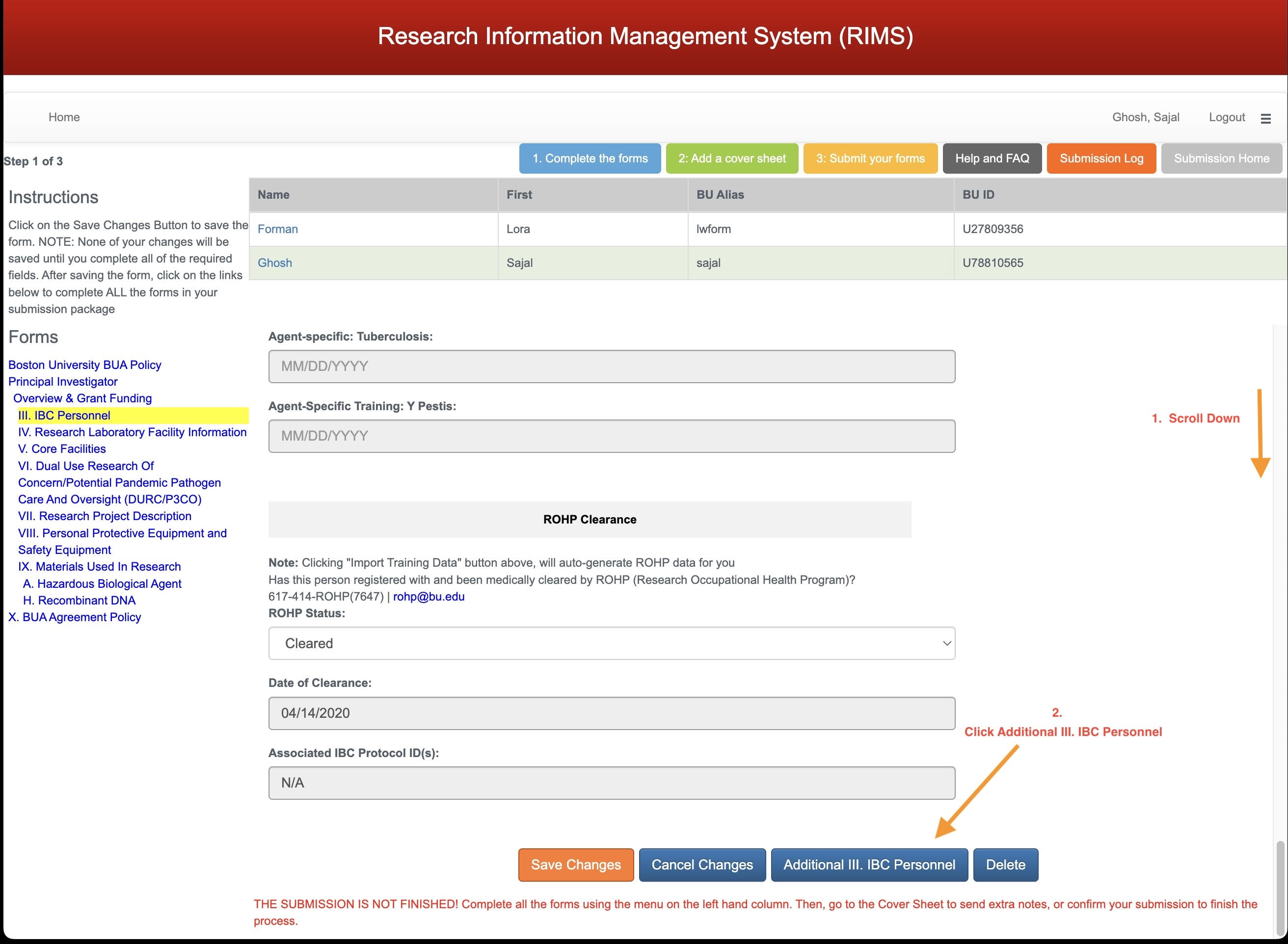Return to Submission Home
This screenshot has height=944, width=1288.
point(1221,158)
